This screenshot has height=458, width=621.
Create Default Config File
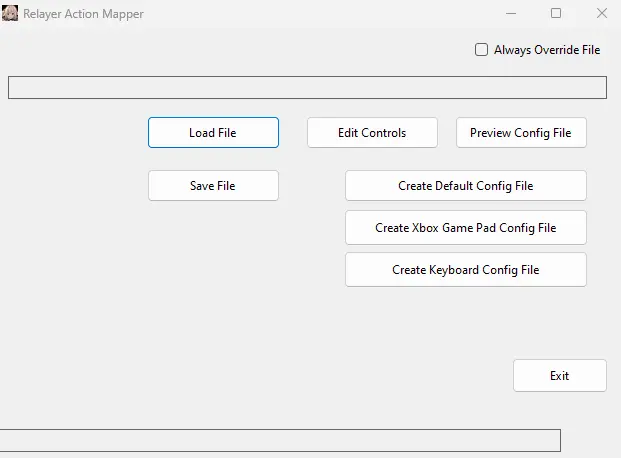click(x=466, y=185)
